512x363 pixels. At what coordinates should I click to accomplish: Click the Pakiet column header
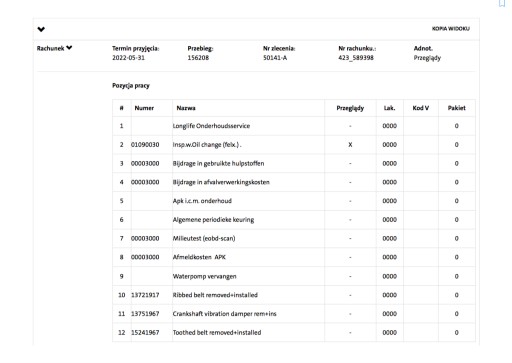[457, 108]
